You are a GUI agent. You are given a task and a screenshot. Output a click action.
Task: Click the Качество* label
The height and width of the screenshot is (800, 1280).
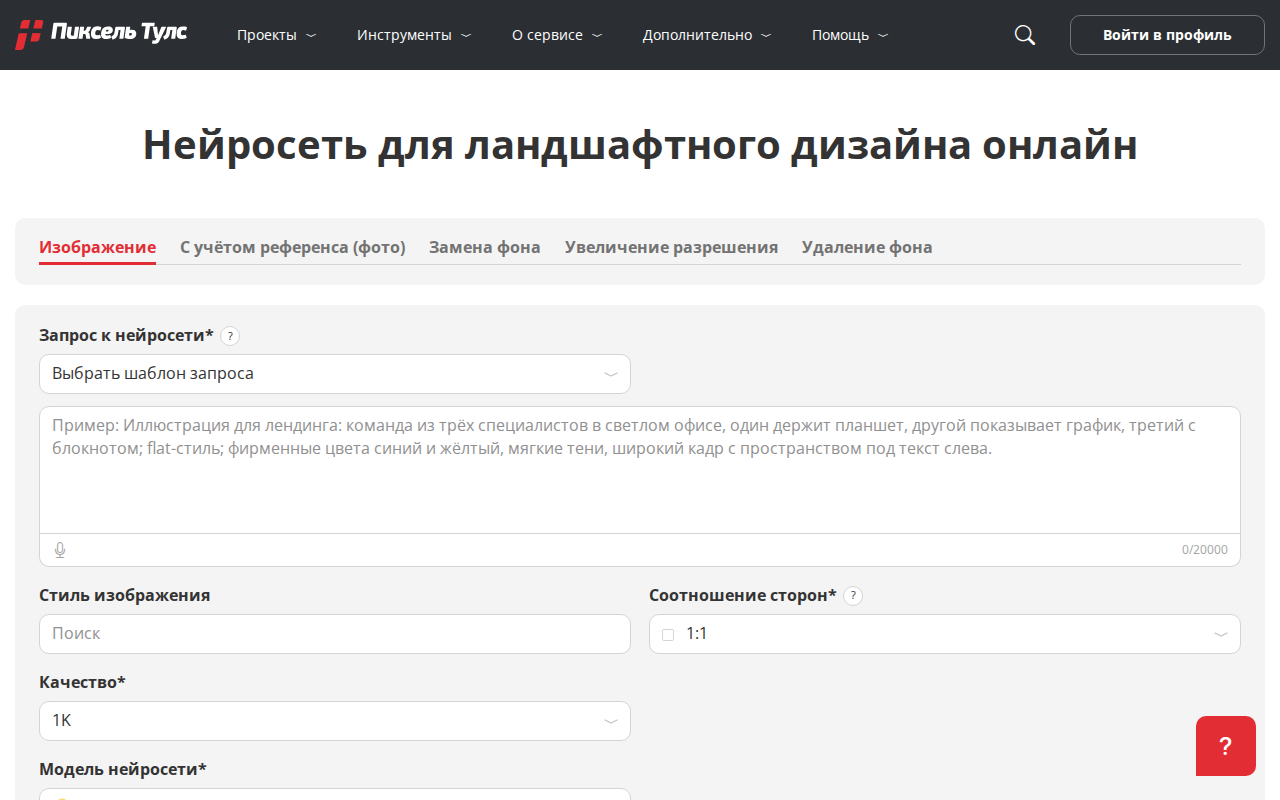pos(82,682)
